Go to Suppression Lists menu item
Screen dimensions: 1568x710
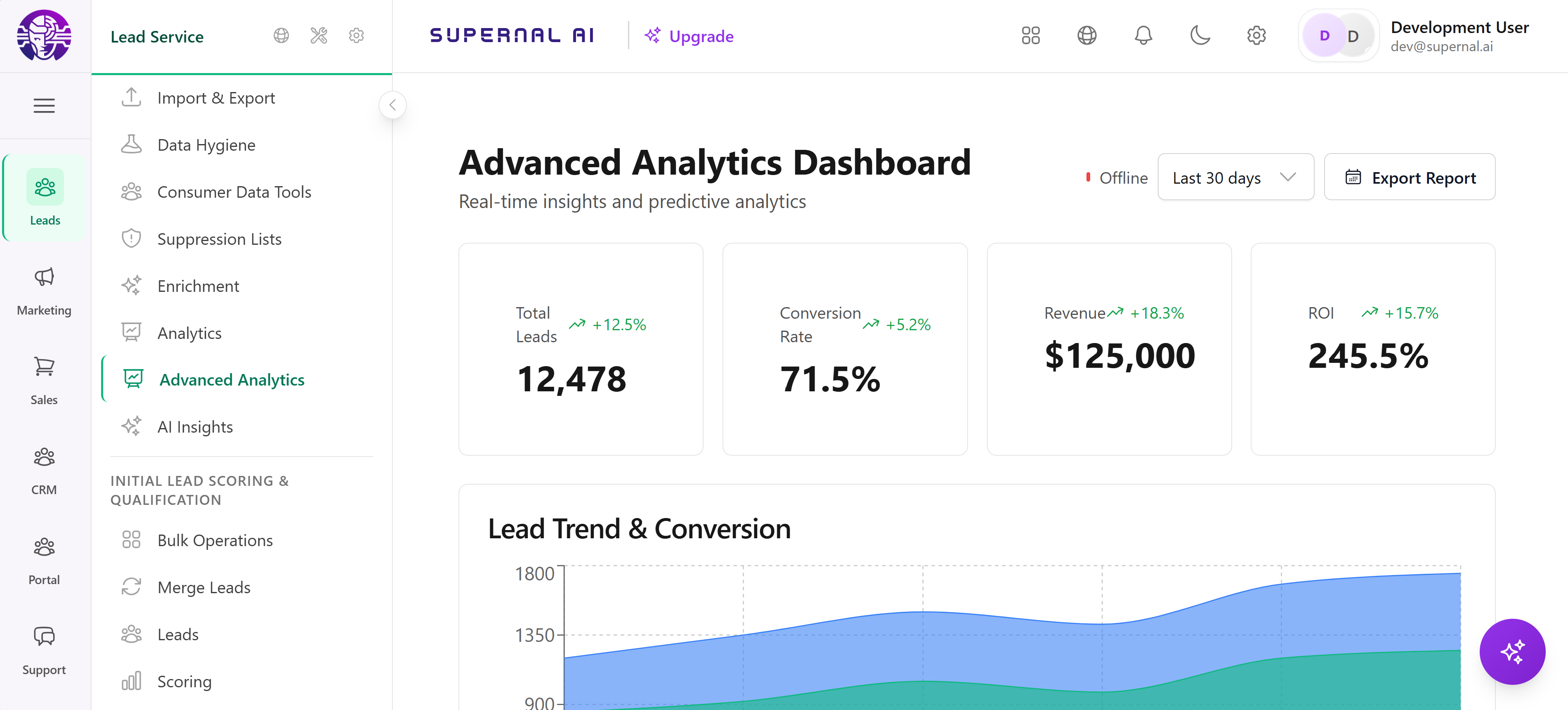[219, 239]
